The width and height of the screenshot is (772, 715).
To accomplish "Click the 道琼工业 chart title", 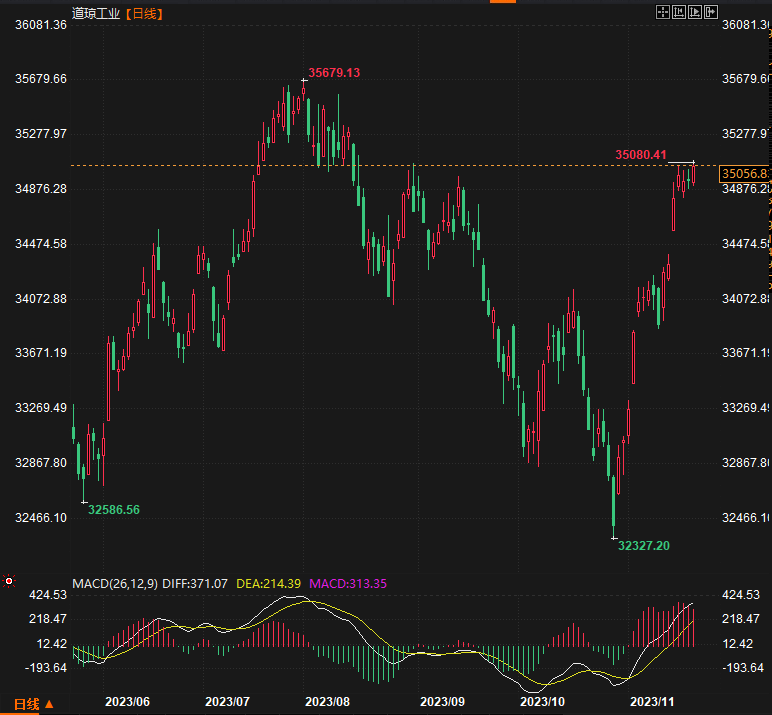I will coord(95,14).
